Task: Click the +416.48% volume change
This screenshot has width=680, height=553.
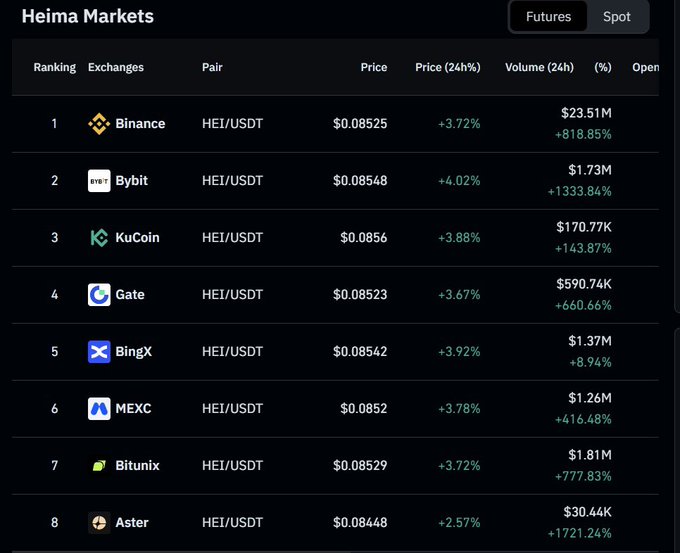Action: tap(583, 419)
